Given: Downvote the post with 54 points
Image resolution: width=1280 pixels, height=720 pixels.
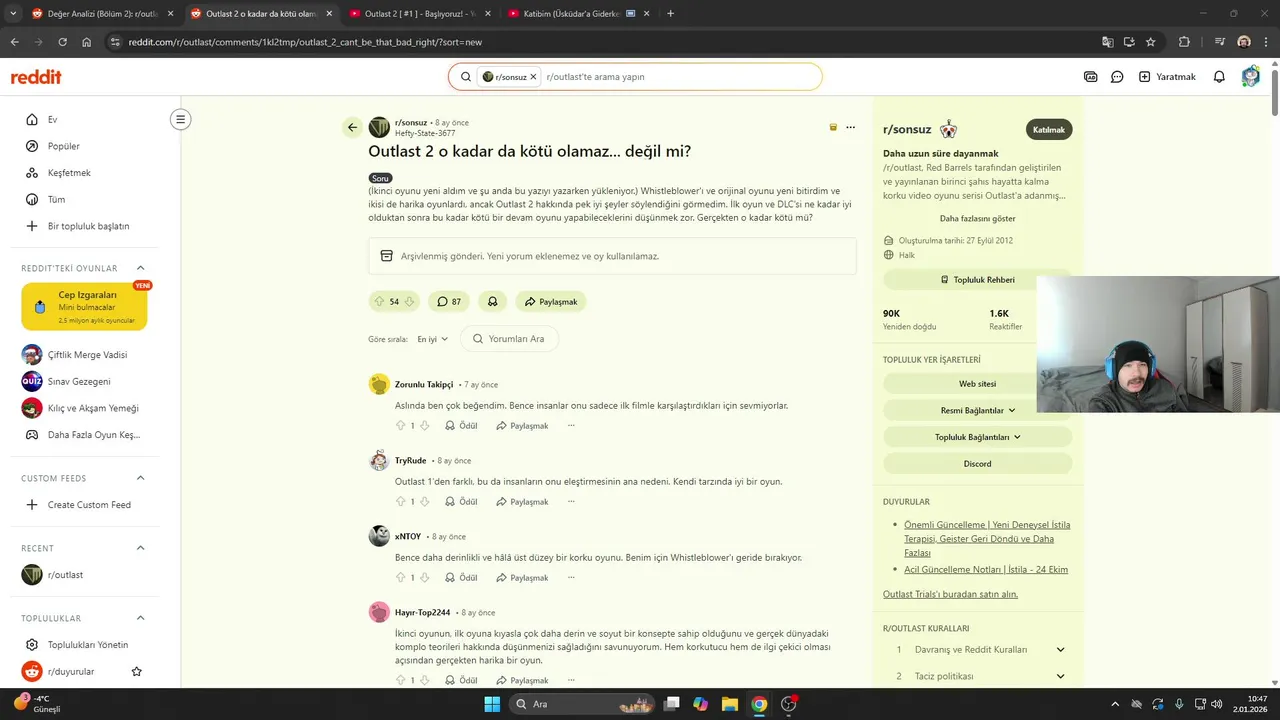Looking at the screenshot, I should (409, 301).
